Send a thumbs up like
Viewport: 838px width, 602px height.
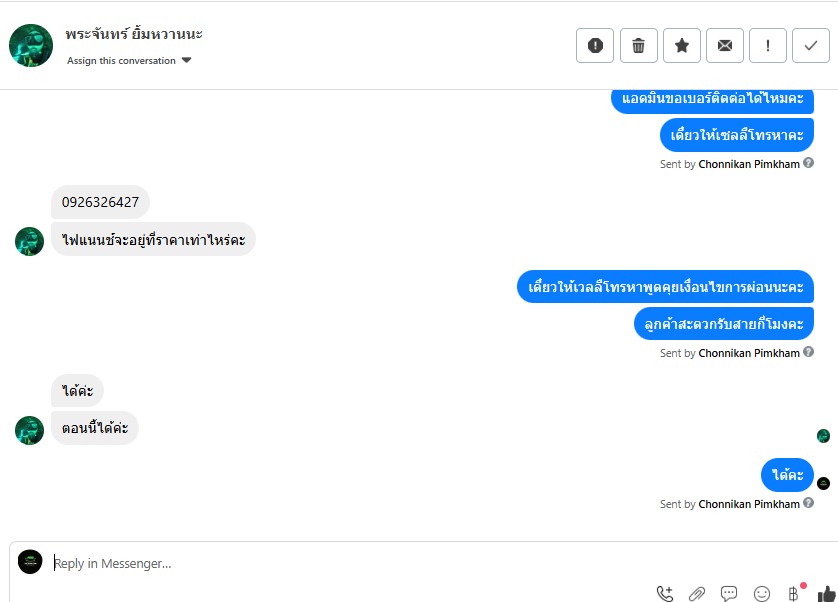click(x=827, y=593)
